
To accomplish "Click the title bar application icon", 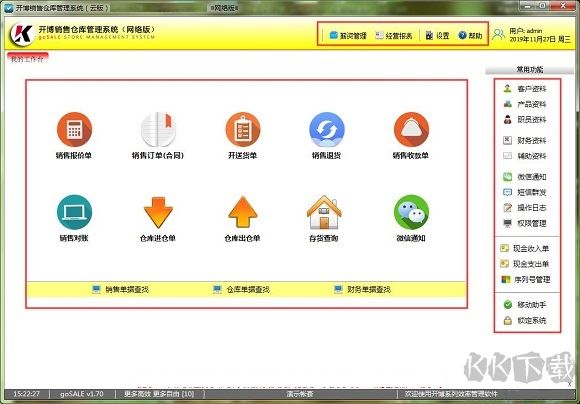I will click(8, 8).
